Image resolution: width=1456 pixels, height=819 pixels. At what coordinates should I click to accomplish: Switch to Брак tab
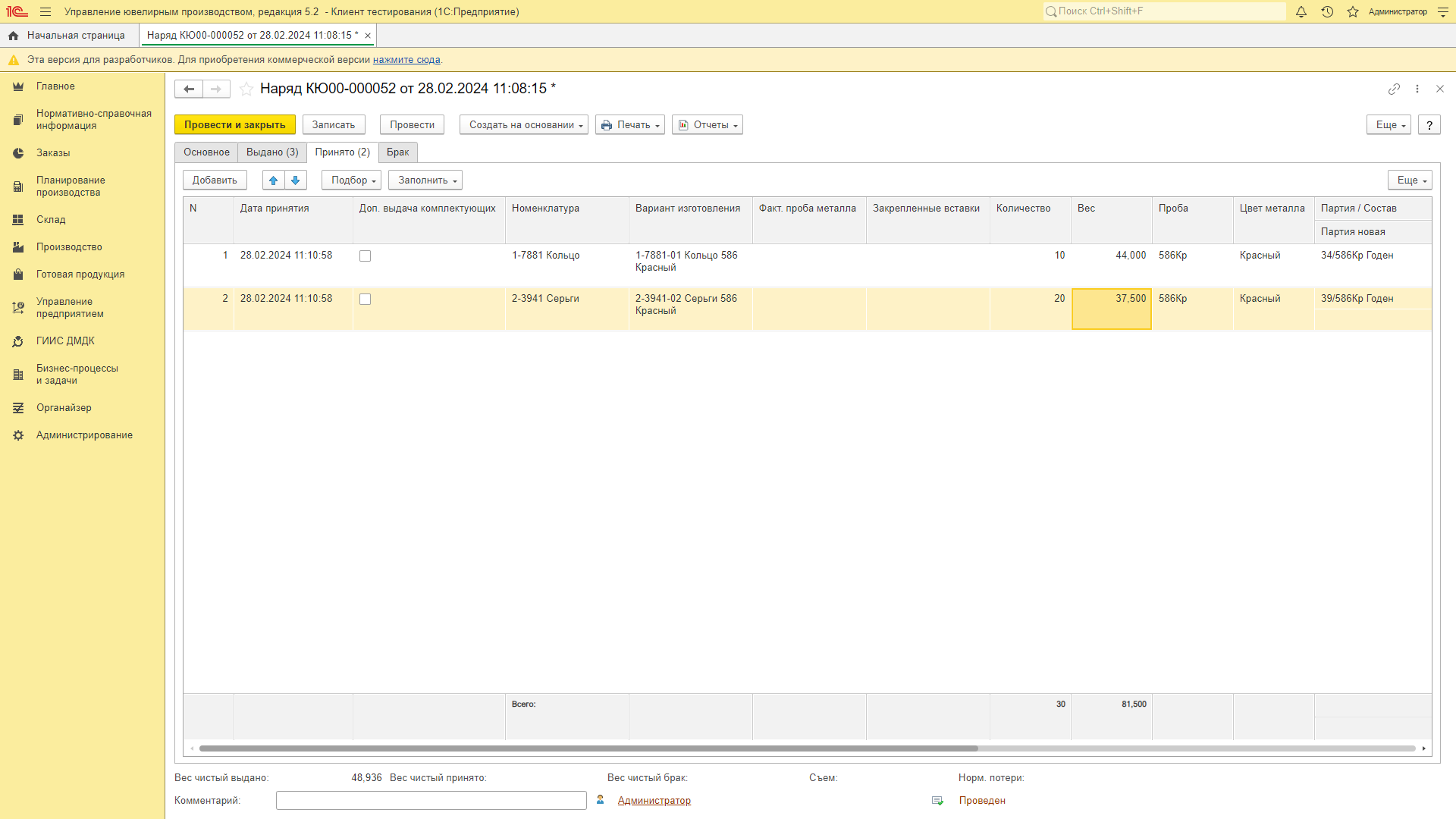(398, 152)
